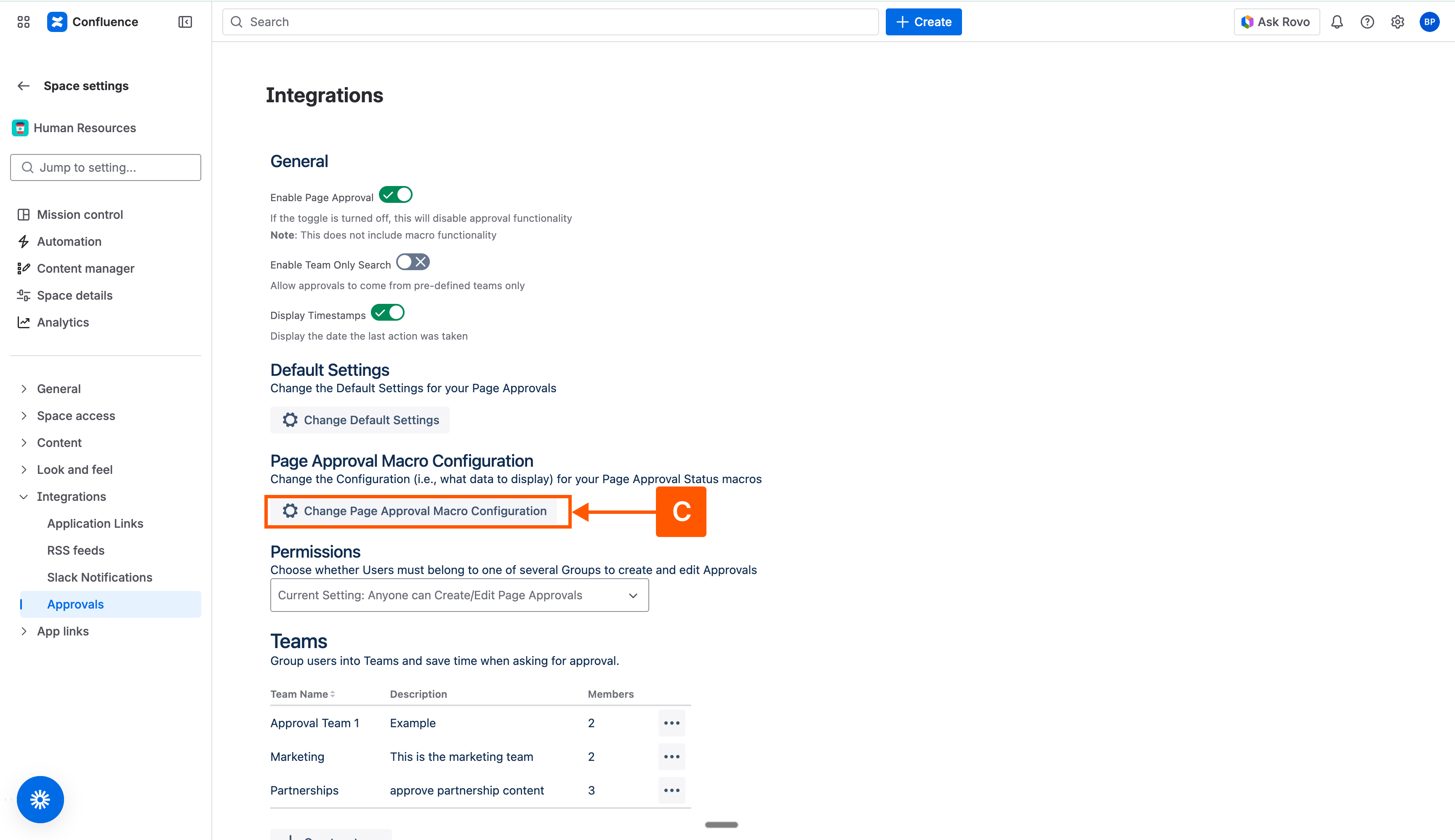
Task: Click the BP profile avatar
Action: [1429, 22]
